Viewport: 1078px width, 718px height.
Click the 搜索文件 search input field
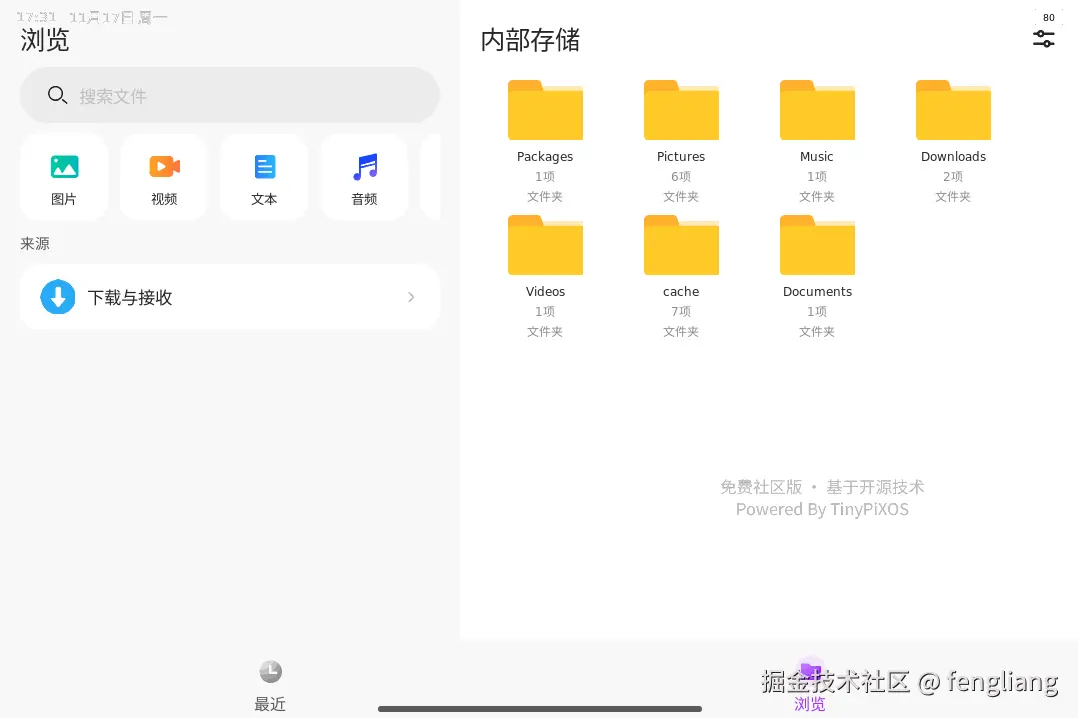click(x=230, y=95)
